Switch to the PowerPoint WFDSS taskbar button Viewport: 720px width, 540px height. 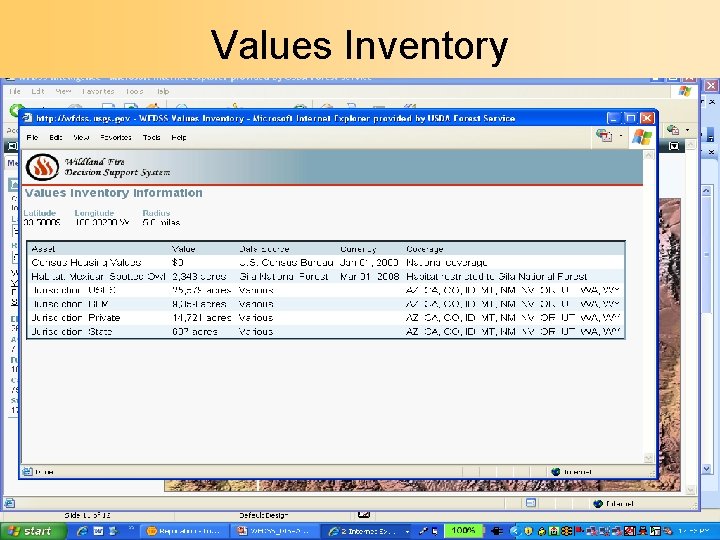[x=274, y=531]
